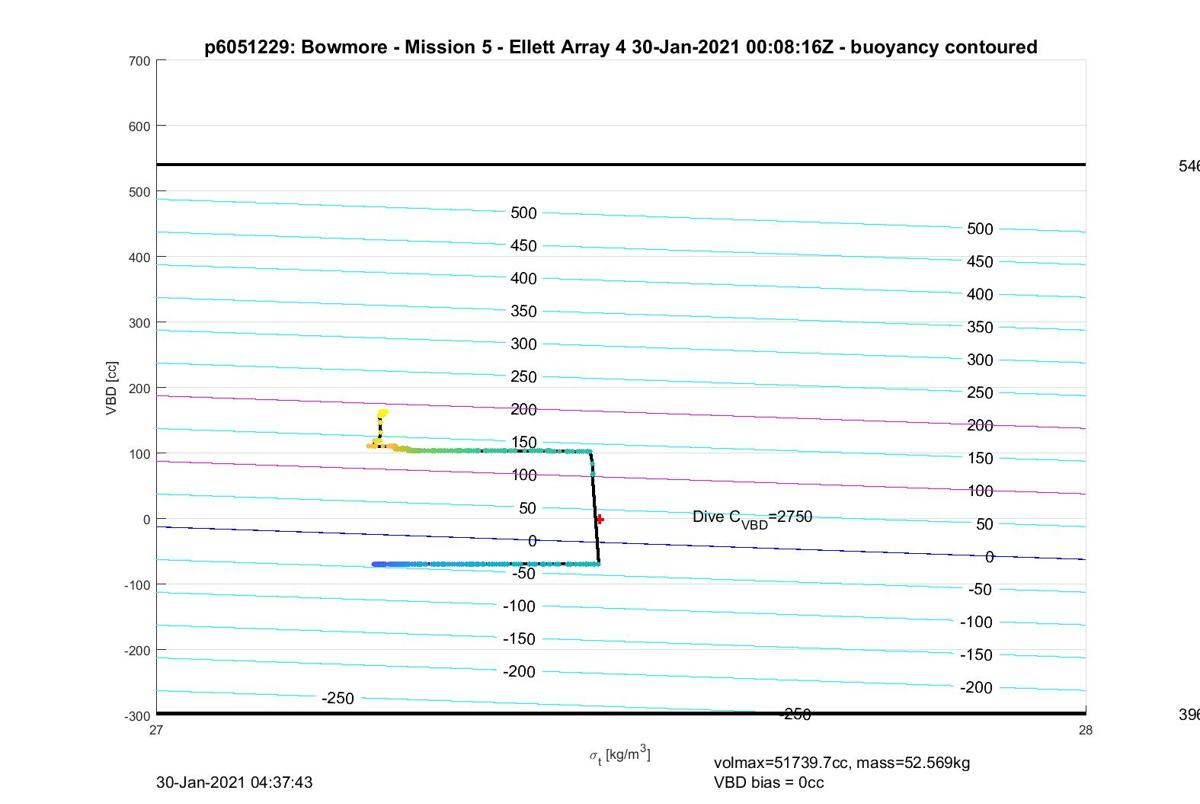This screenshot has height=804, width=1200.
Task: Click the x-axis tick label 28
Action: pos(1085,730)
